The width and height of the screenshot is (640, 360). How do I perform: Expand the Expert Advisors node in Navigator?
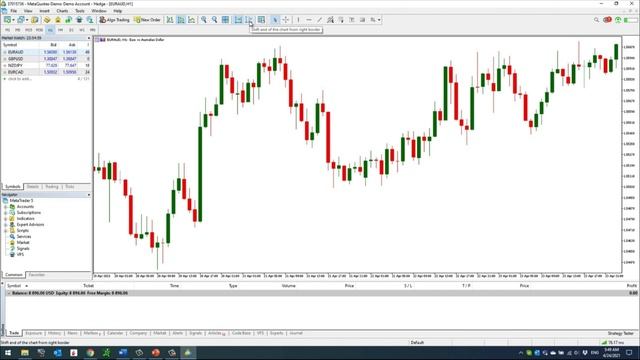point(6,224)
